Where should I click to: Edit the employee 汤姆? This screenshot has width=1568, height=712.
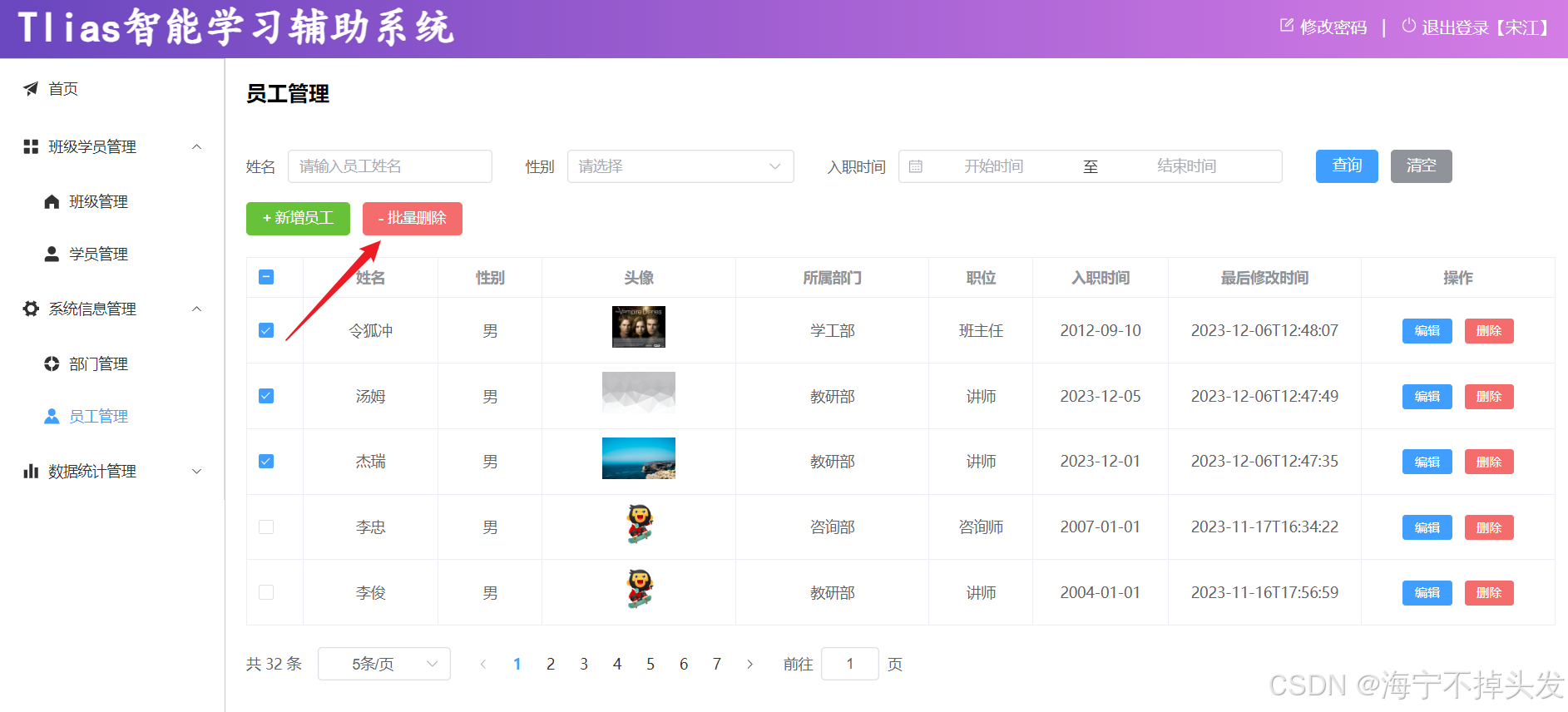coord(1427,397)
